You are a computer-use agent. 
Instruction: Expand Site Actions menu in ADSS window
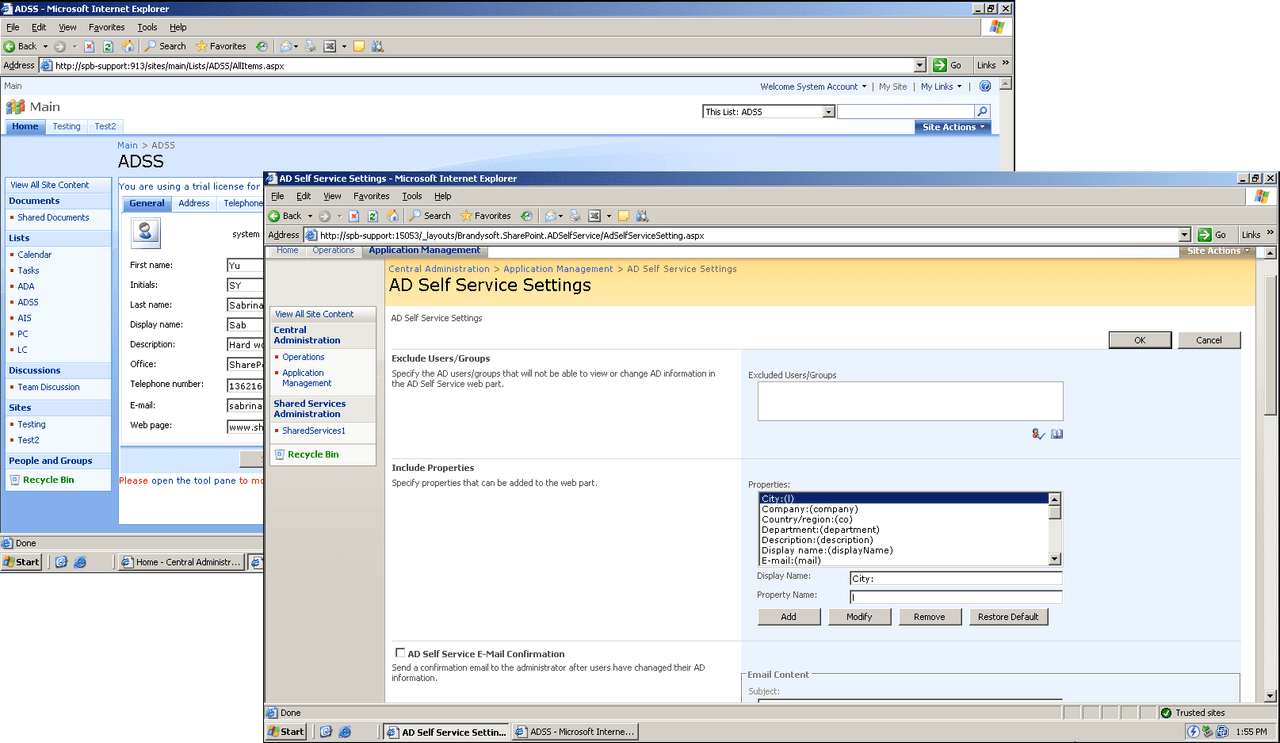[954, 127]
